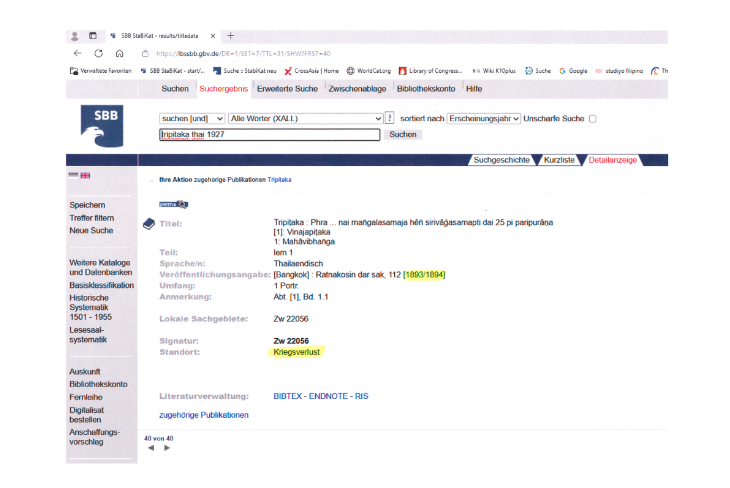Open the Suche bookmark

[538, 71]
